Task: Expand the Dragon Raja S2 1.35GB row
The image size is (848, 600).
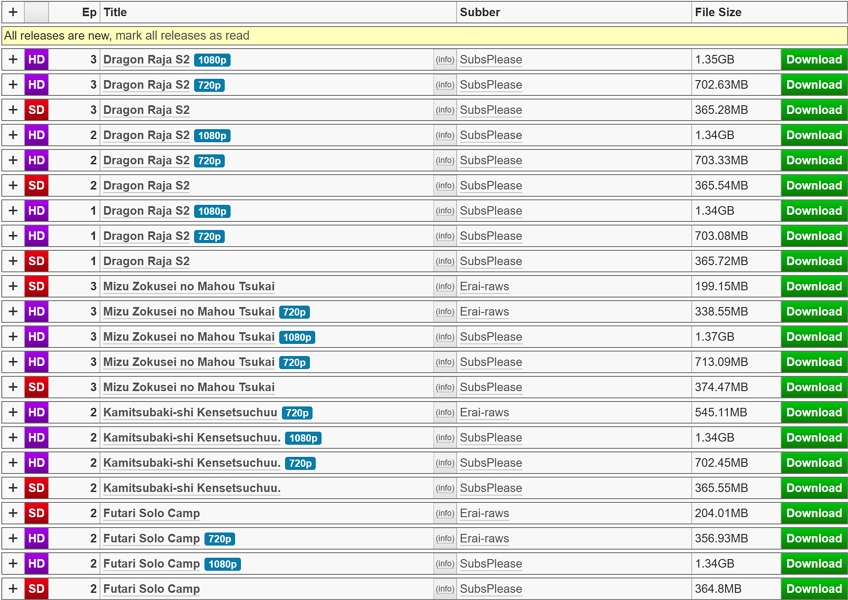Action: coord(13,60)
